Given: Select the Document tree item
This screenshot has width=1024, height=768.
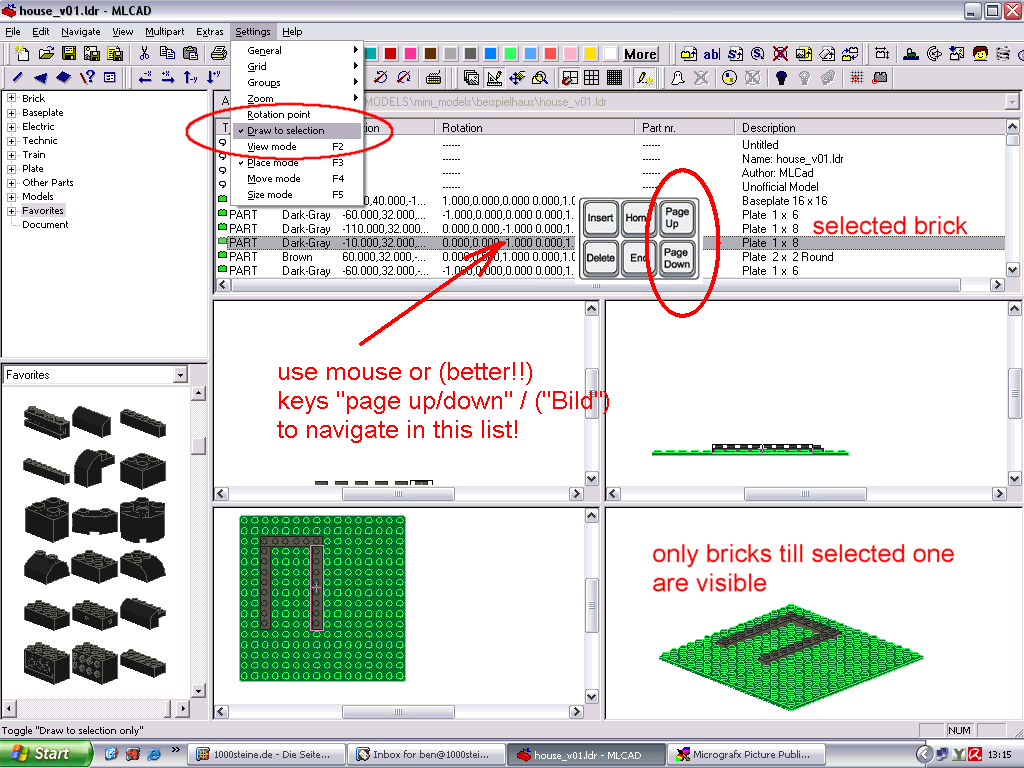Looking at the screenshot, I should [x=45, y=225].
